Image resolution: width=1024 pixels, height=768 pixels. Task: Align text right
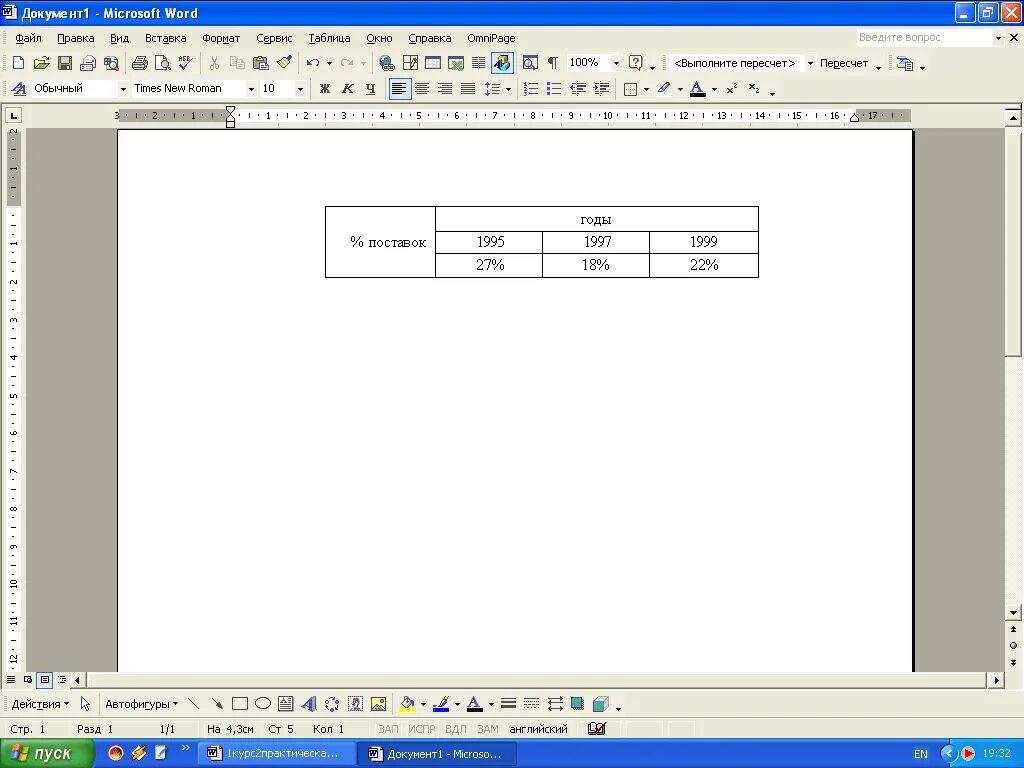[x=445, y=89]
